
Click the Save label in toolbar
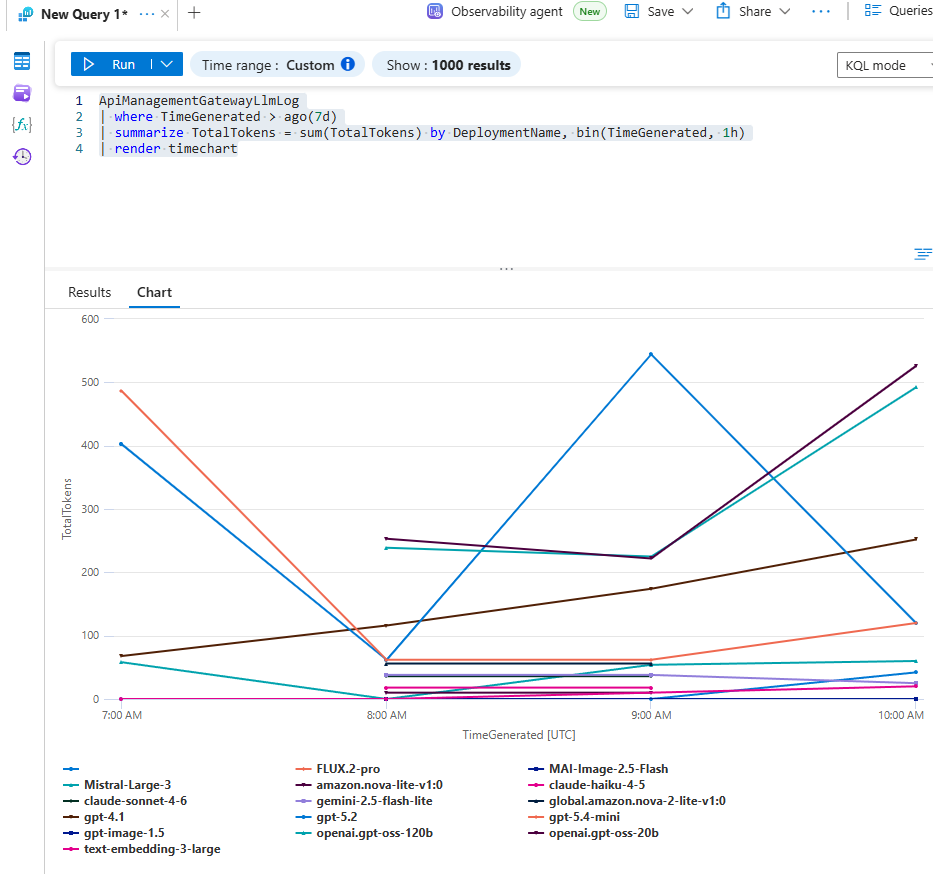point(660,11)
